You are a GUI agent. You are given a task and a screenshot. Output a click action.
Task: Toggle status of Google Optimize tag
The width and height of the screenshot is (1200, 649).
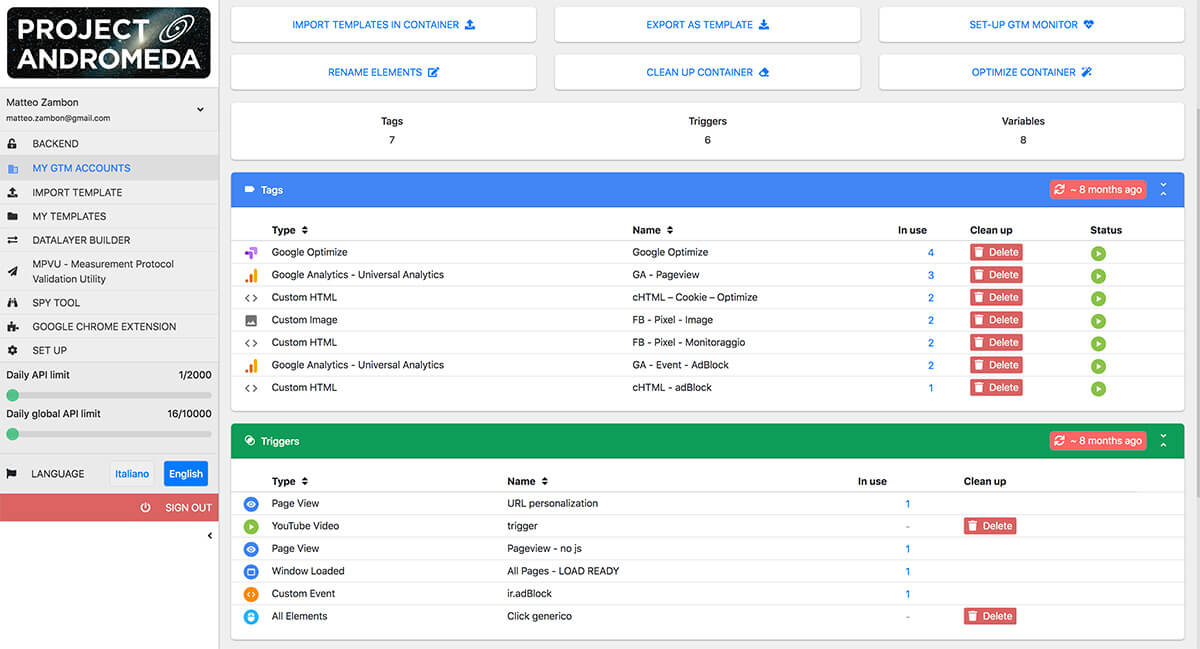pyautogui.click(x=1098, y=253)
